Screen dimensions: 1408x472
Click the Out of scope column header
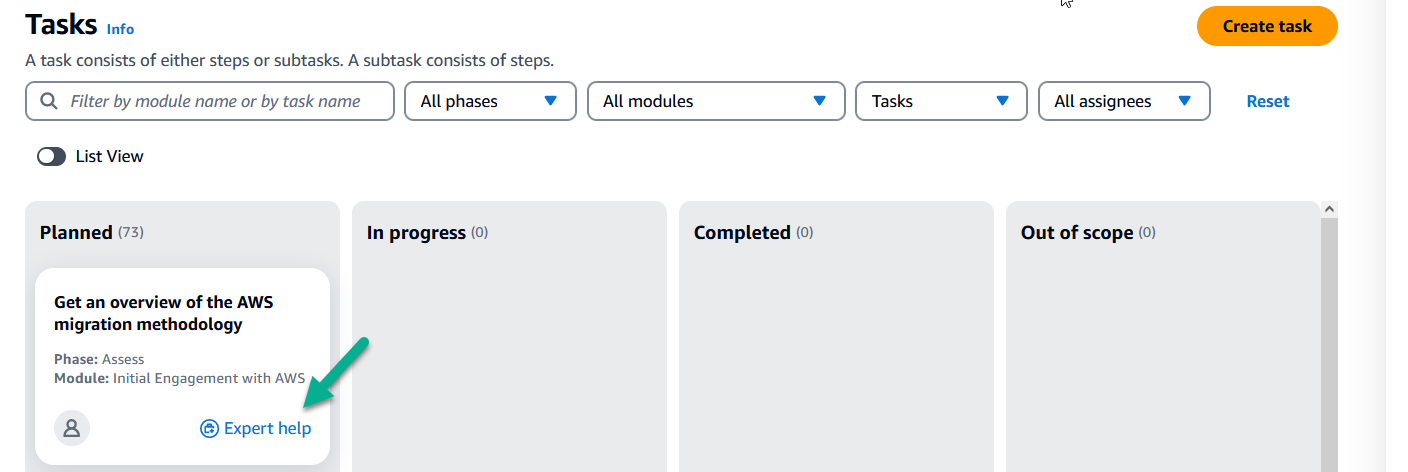[1077, 232]
